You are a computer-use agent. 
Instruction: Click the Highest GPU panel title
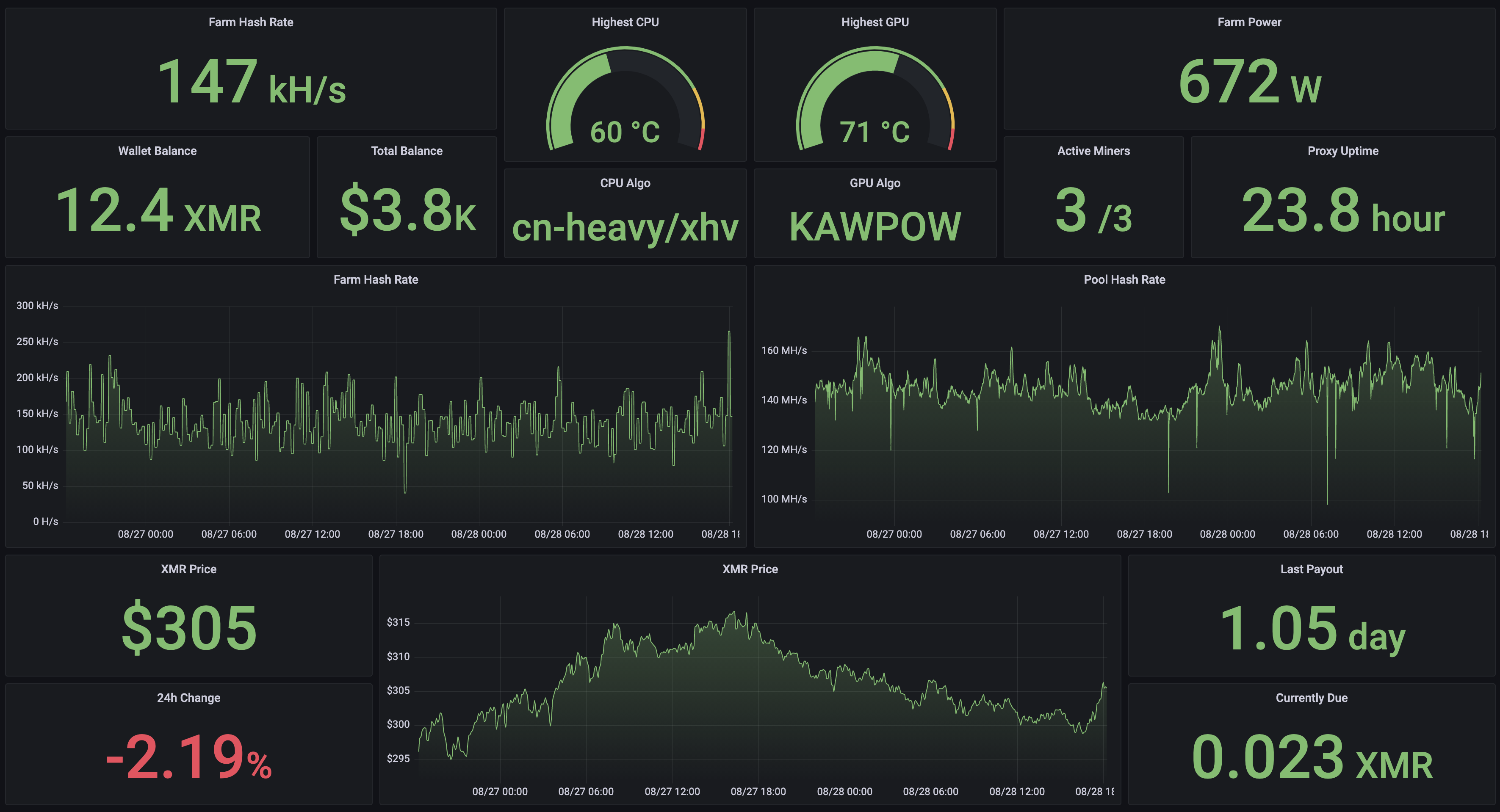875,22
